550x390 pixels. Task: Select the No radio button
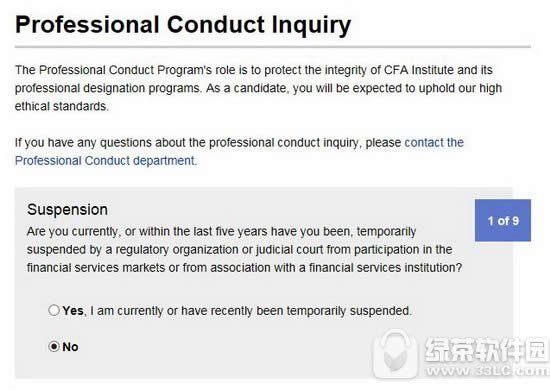[54, 347]
